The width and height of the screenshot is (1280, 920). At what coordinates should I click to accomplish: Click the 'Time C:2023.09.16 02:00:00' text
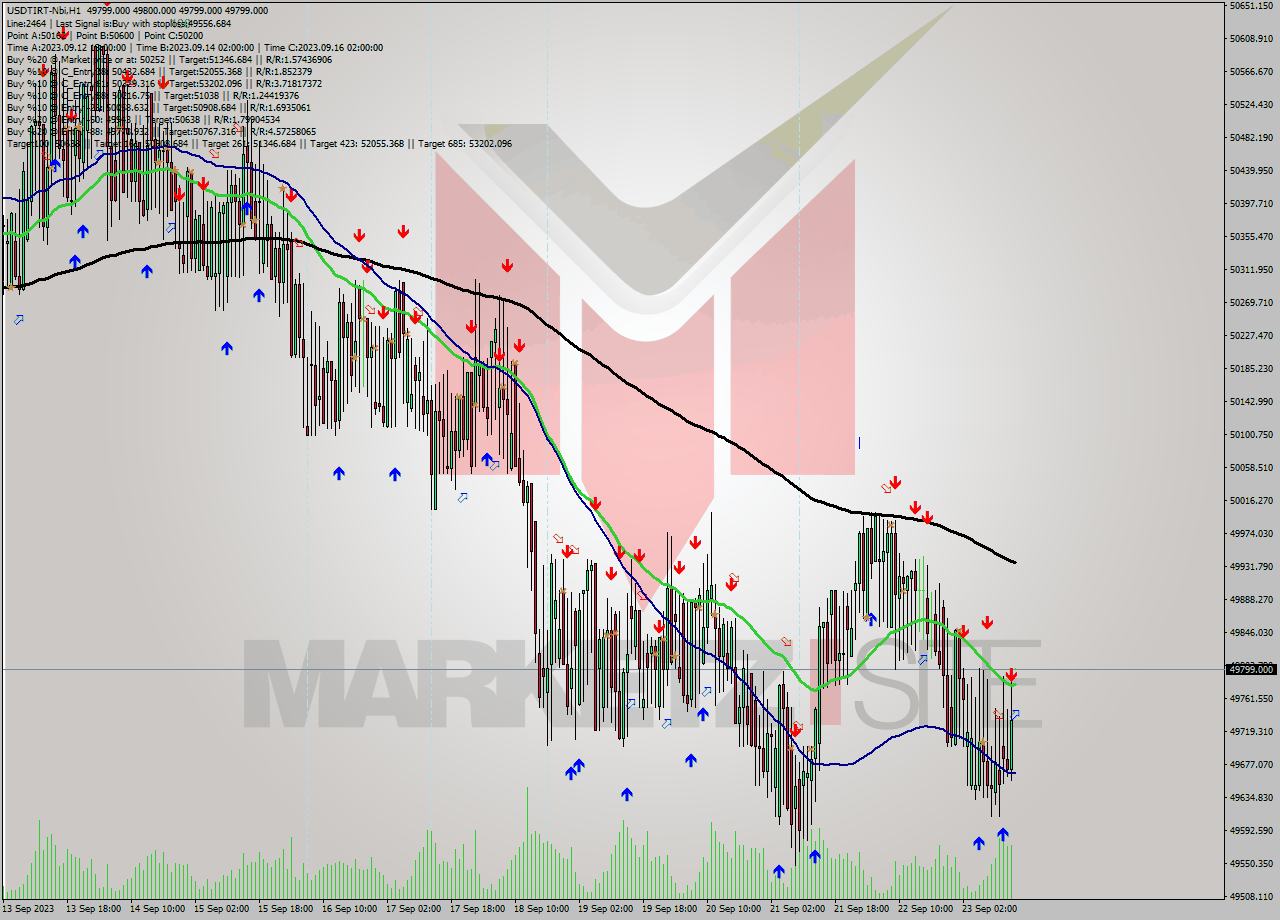click(x=323, y=47)
